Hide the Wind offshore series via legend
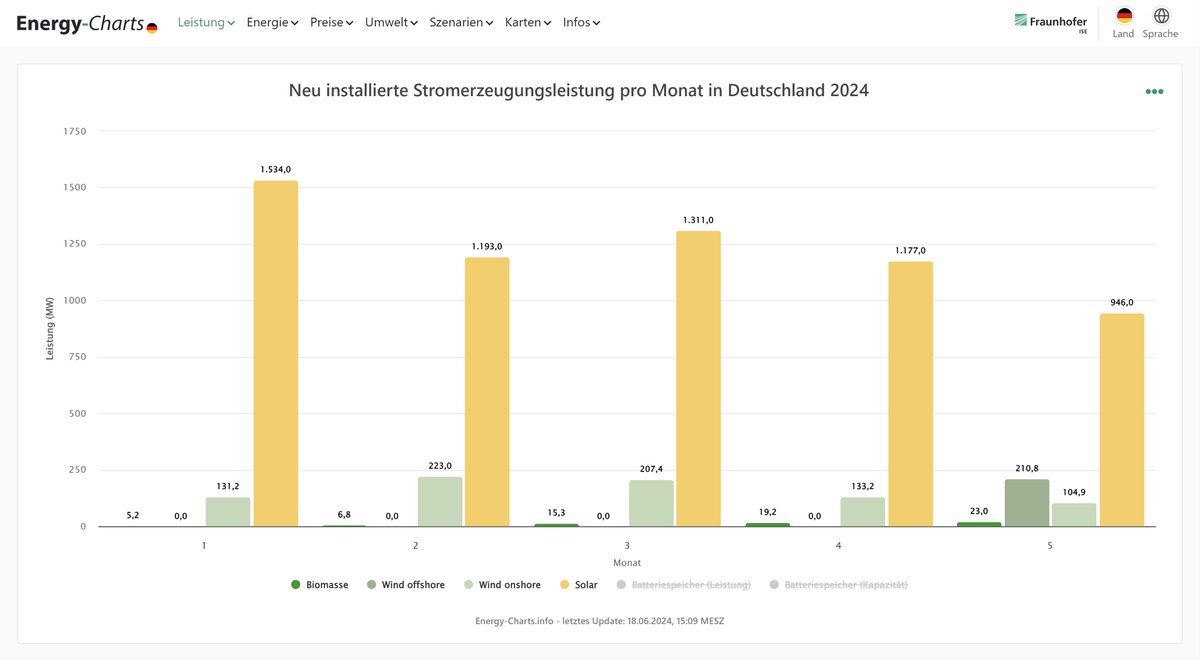The width and height of the screenshot is (1200, 660). [373, 584]
